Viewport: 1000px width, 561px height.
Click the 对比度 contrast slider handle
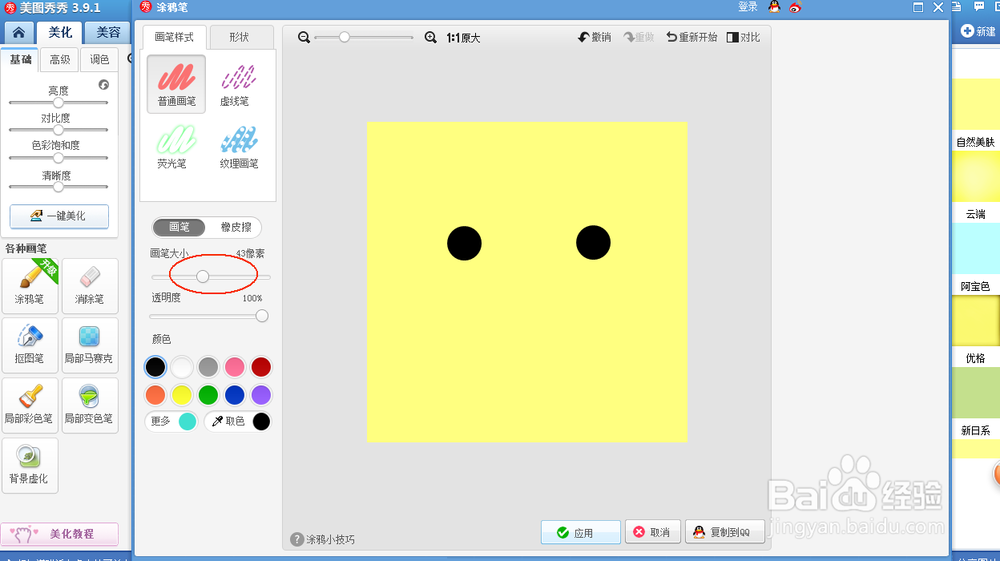pyautogui.click(x=58, y=130)
